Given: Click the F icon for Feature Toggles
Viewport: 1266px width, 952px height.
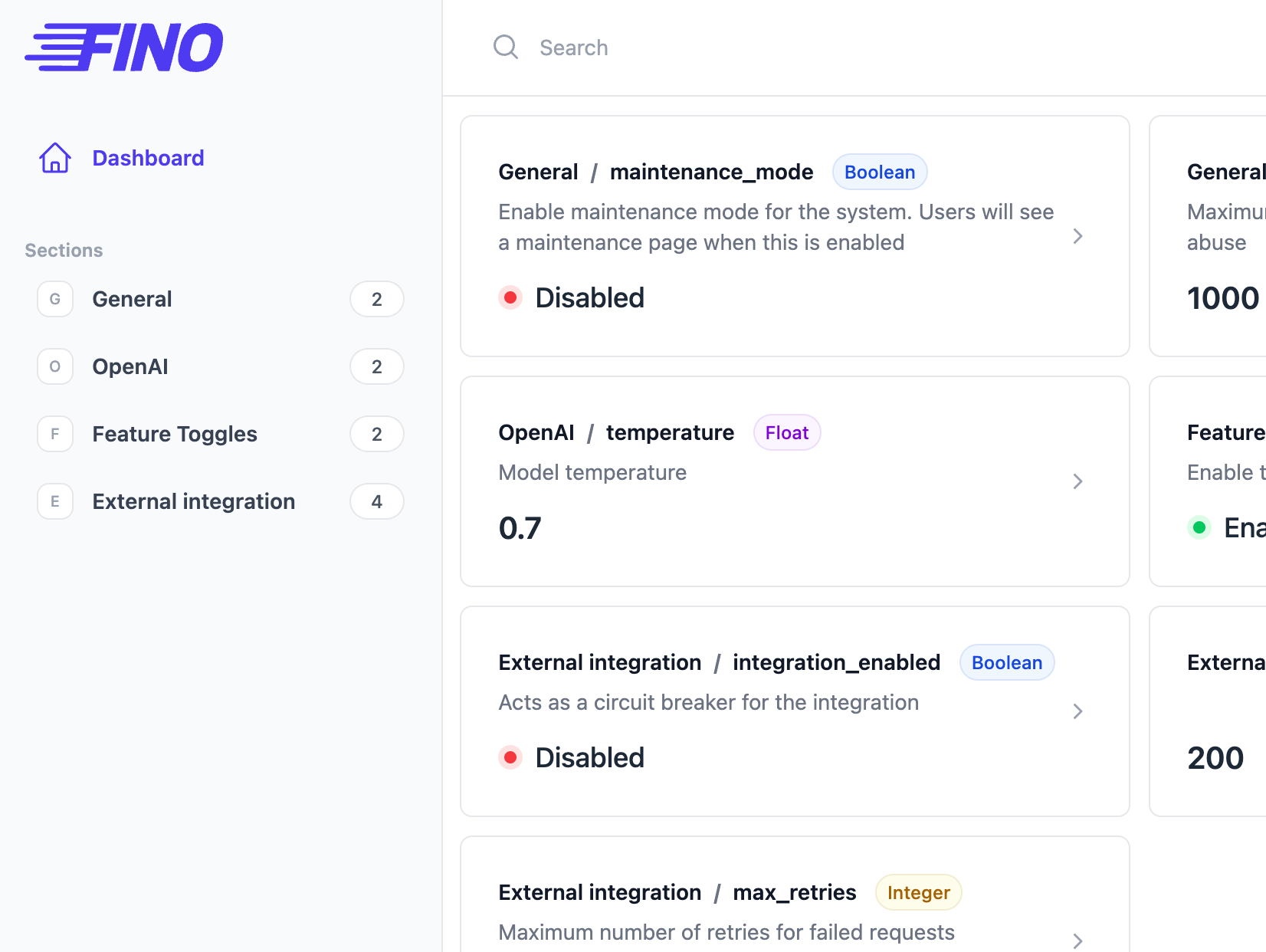Looking at the screenshot, I should [54, 434].
